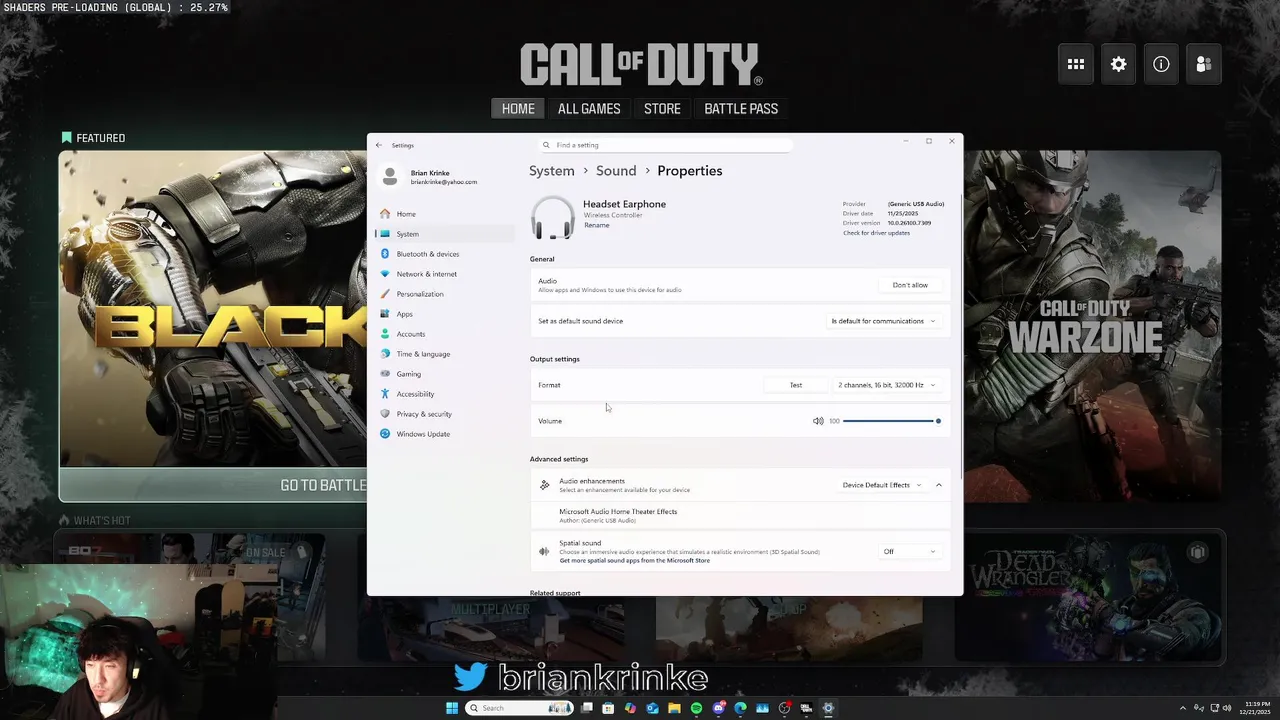This screenshot has width=1280, height=720.
Task: Open Microsoft Edge from the taskbar
Action: (740, 708)
